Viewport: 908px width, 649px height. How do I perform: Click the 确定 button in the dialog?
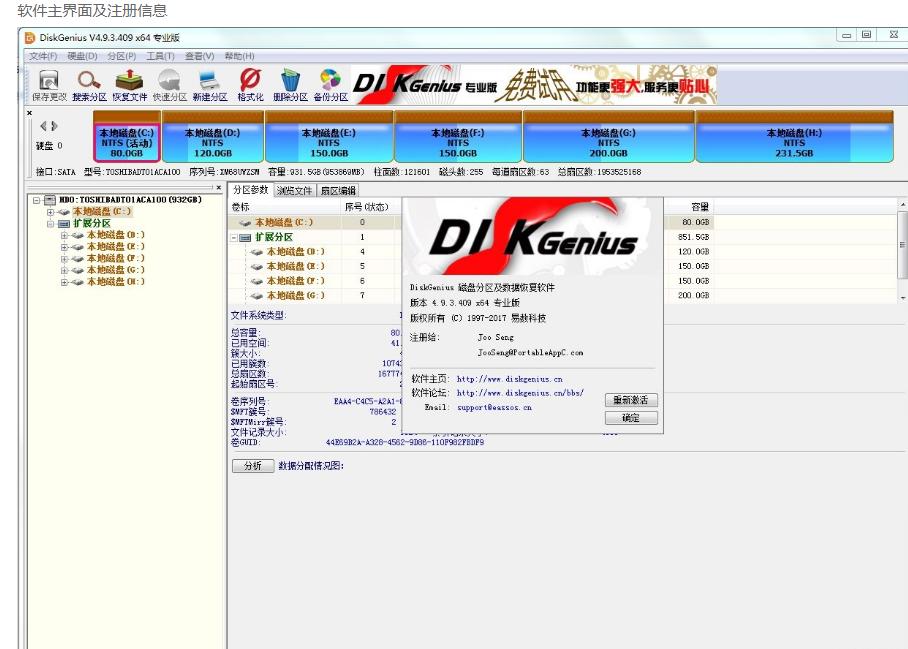pyautogui.click(x=633, y=417)
